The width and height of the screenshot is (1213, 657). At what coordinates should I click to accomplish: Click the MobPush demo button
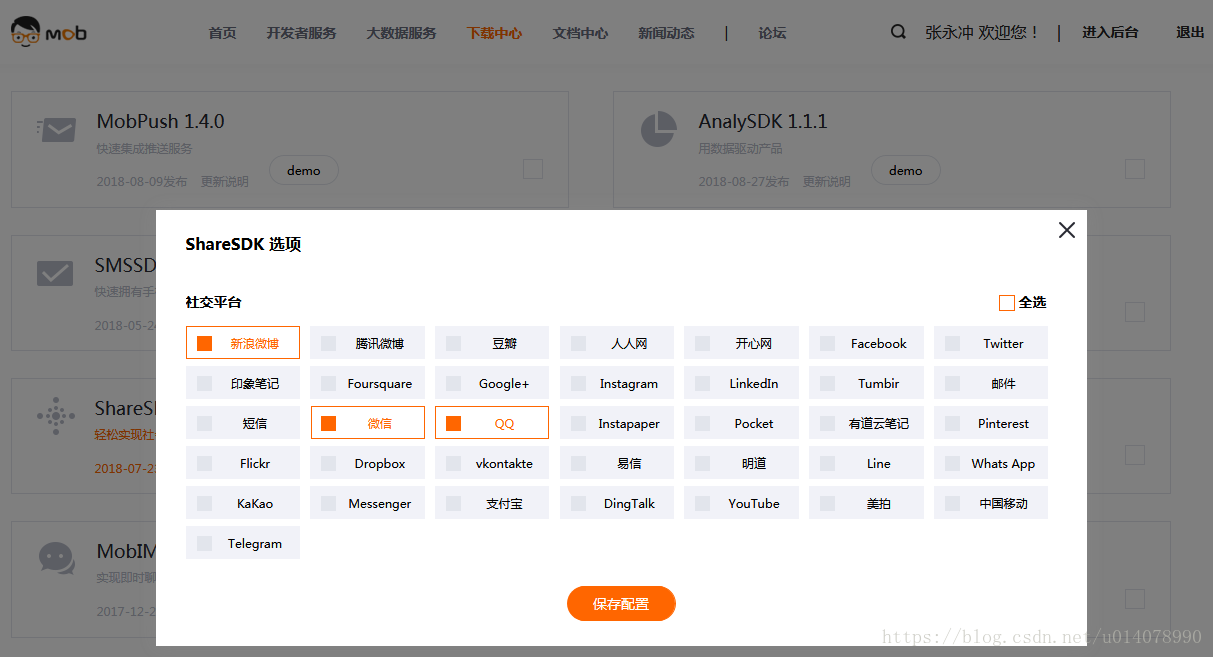point(304,170)
